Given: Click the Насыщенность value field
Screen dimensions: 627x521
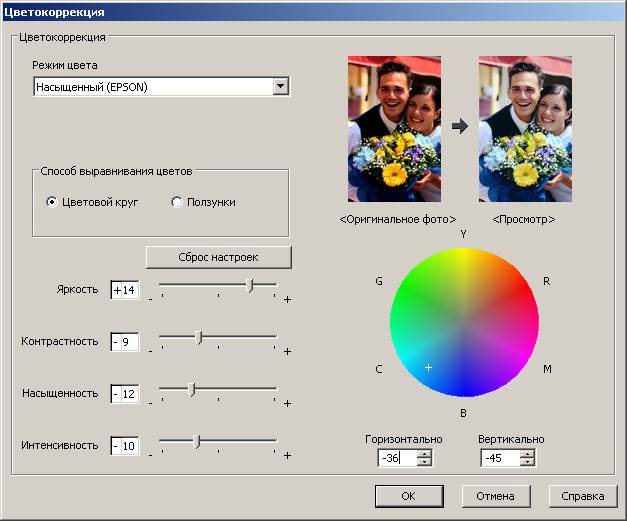Looking at the screenshot, I should pyautogui.click(x=125, y=393).
